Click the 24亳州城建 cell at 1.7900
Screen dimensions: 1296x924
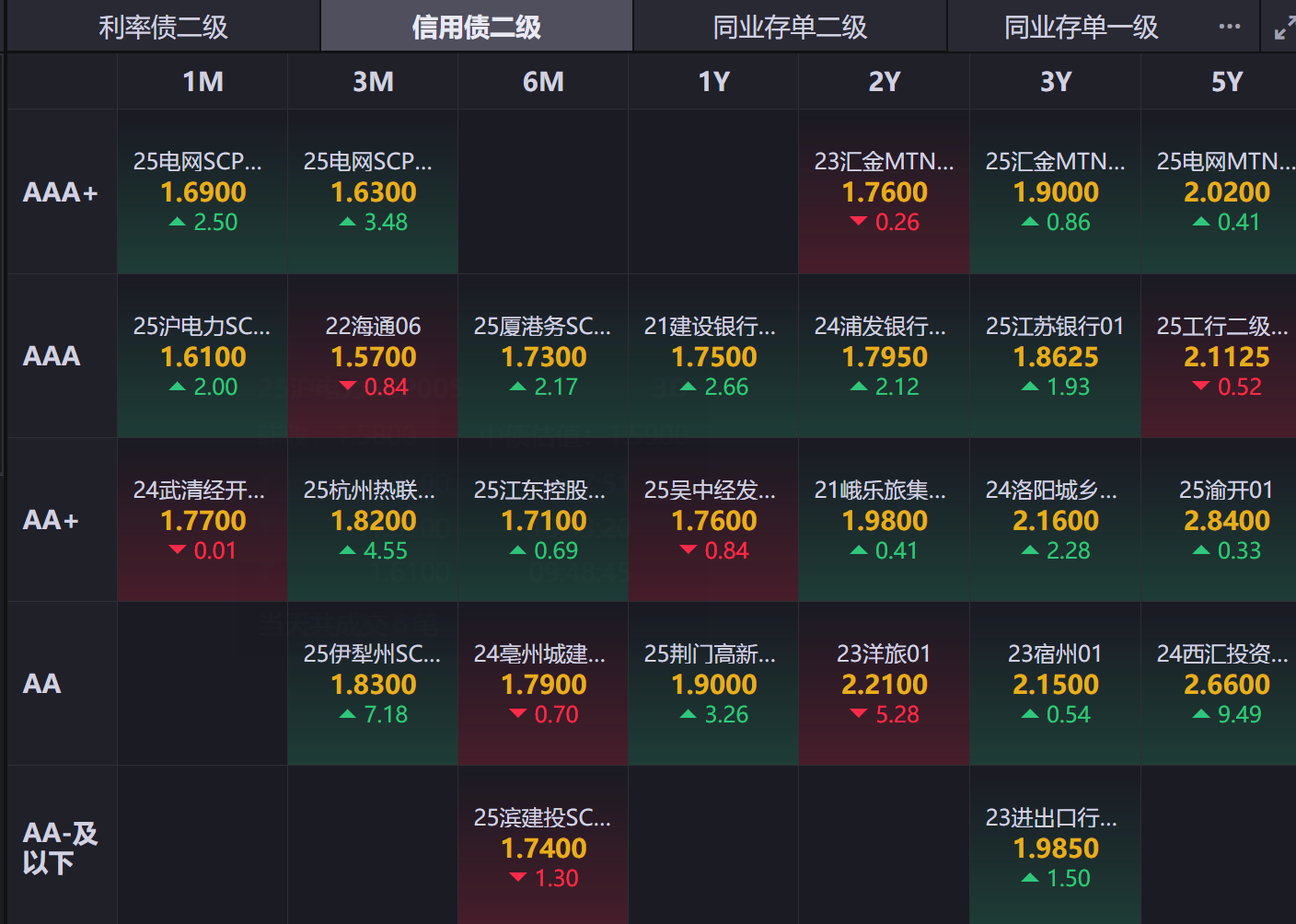(543, 684)
